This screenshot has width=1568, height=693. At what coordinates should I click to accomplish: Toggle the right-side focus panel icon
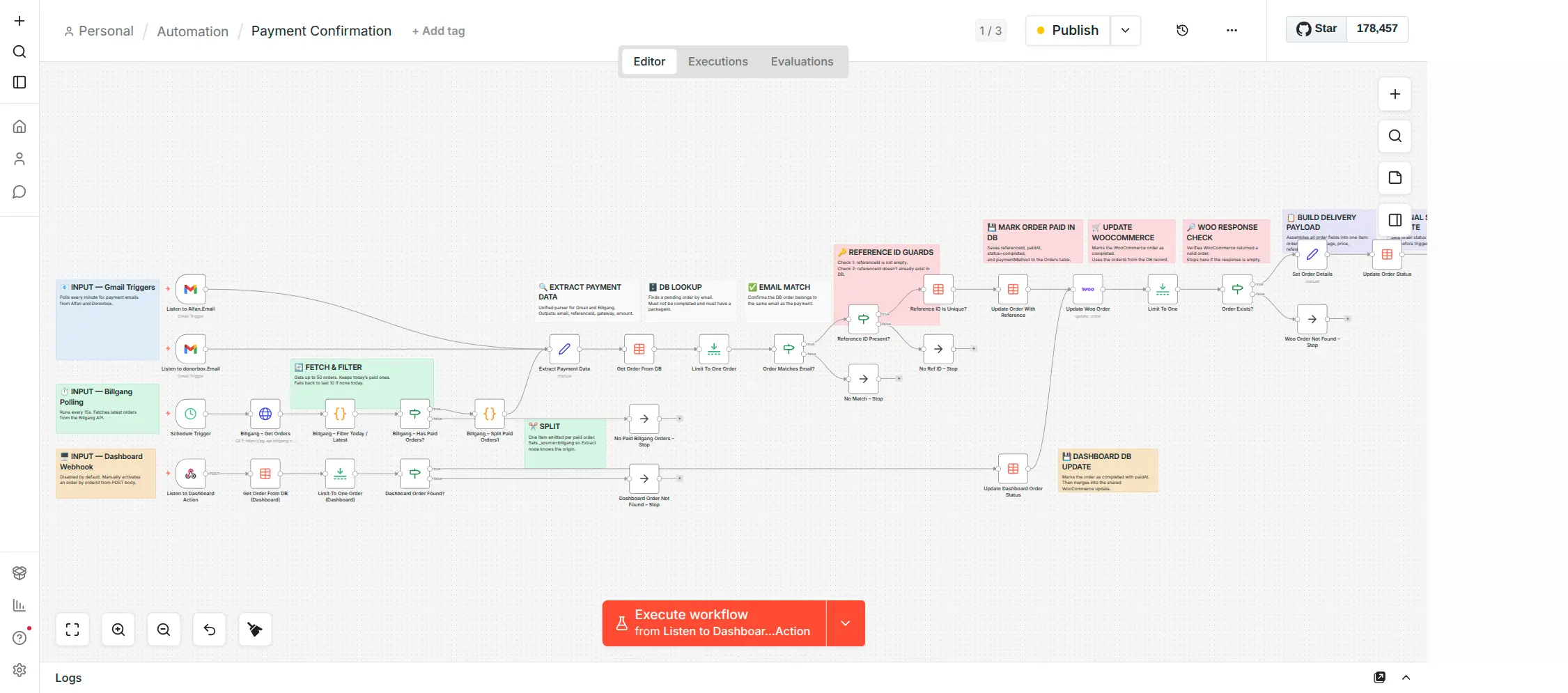pos(1395,220)
